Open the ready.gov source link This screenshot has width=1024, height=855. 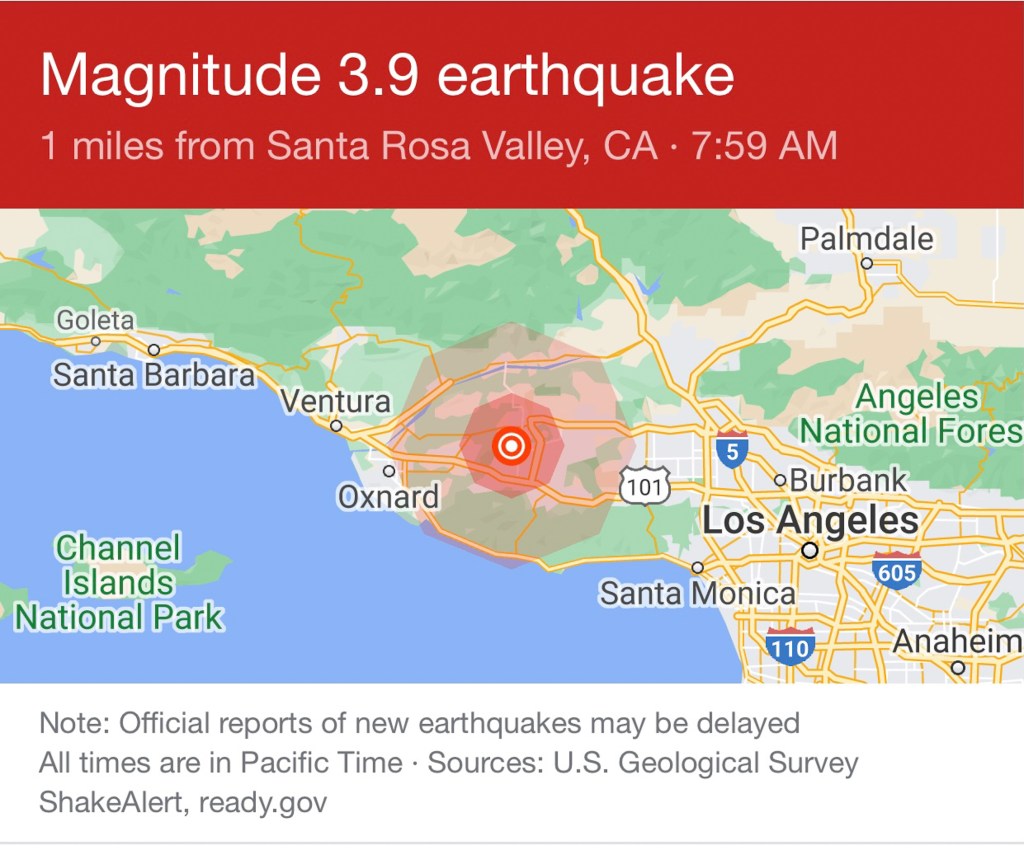[263, 803]
